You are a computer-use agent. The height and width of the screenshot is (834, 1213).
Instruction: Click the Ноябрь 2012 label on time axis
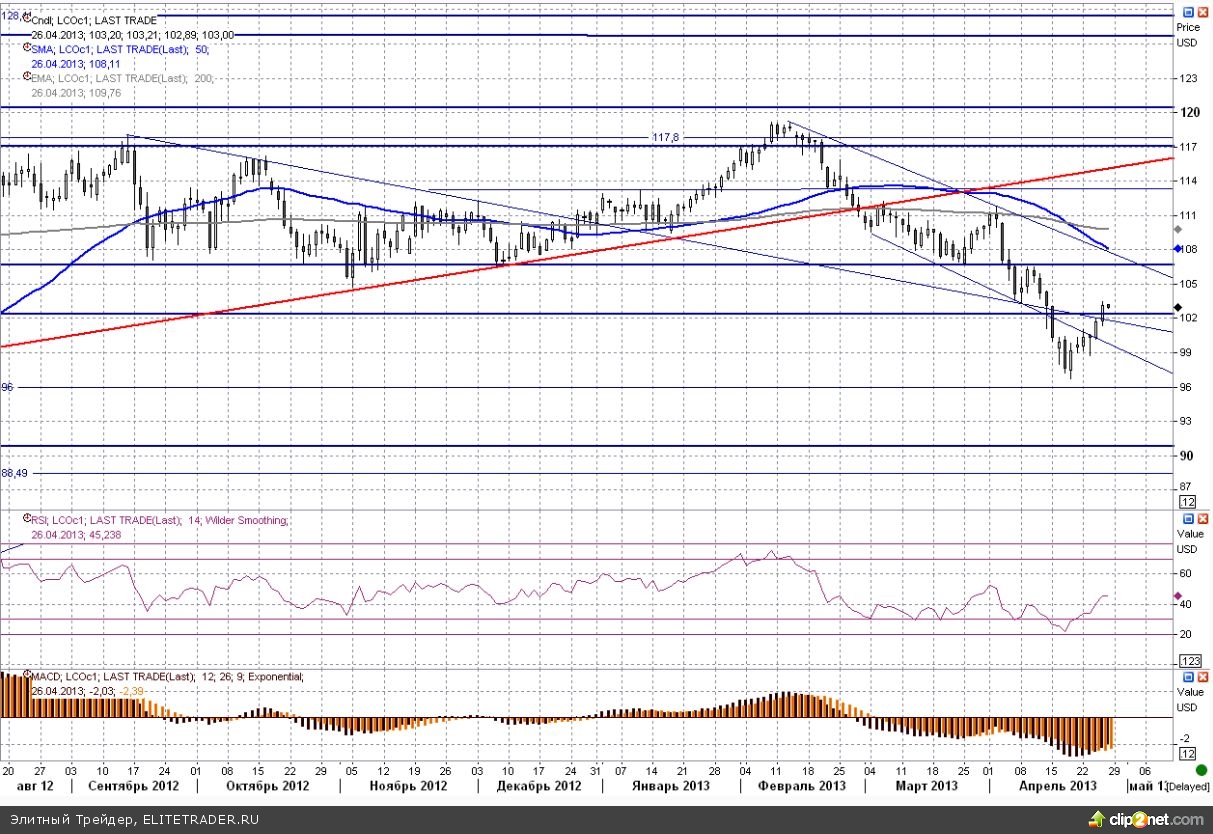click(x=407, y=786)
